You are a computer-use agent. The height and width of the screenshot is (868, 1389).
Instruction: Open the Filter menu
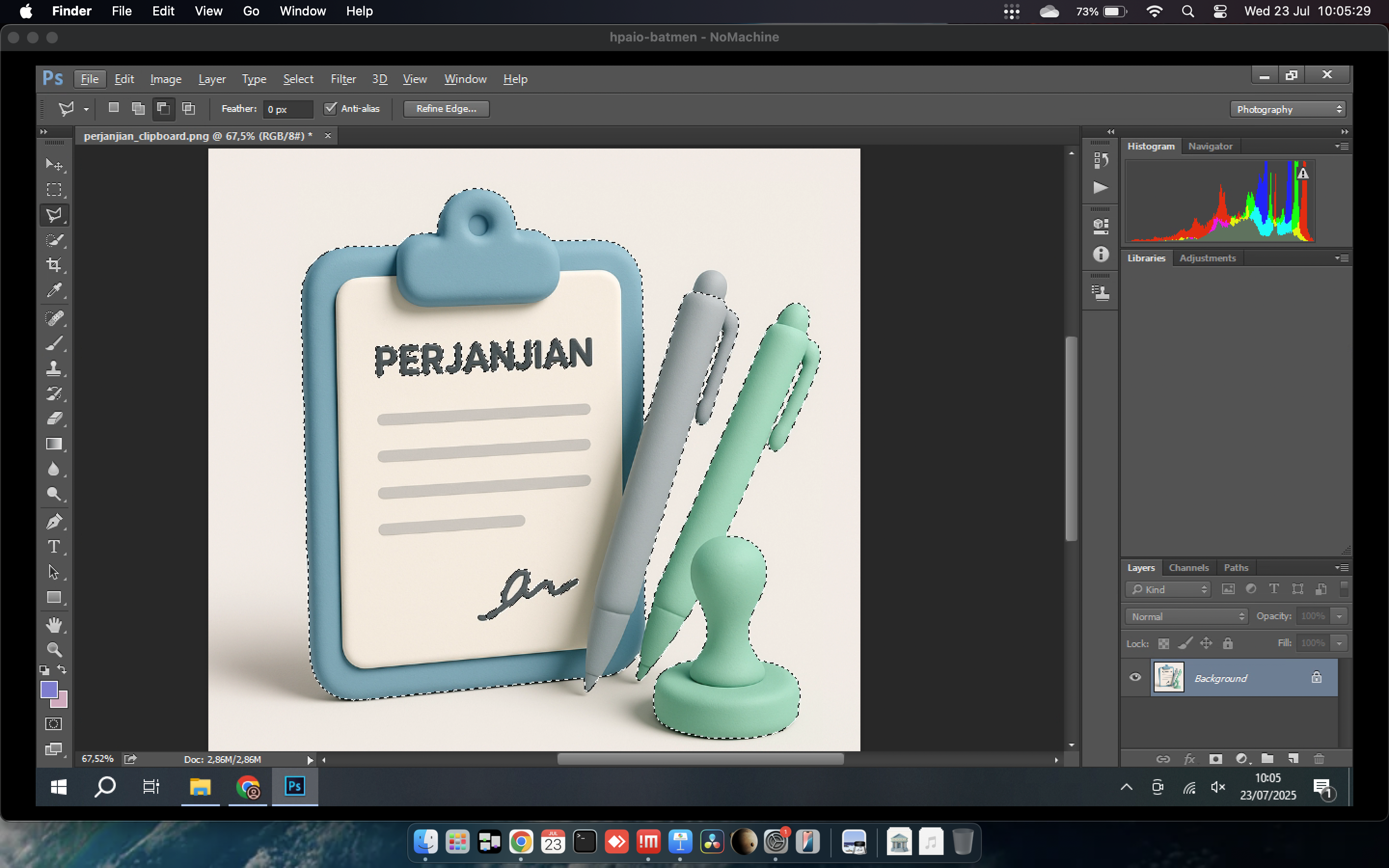click(x=342, y=79)
